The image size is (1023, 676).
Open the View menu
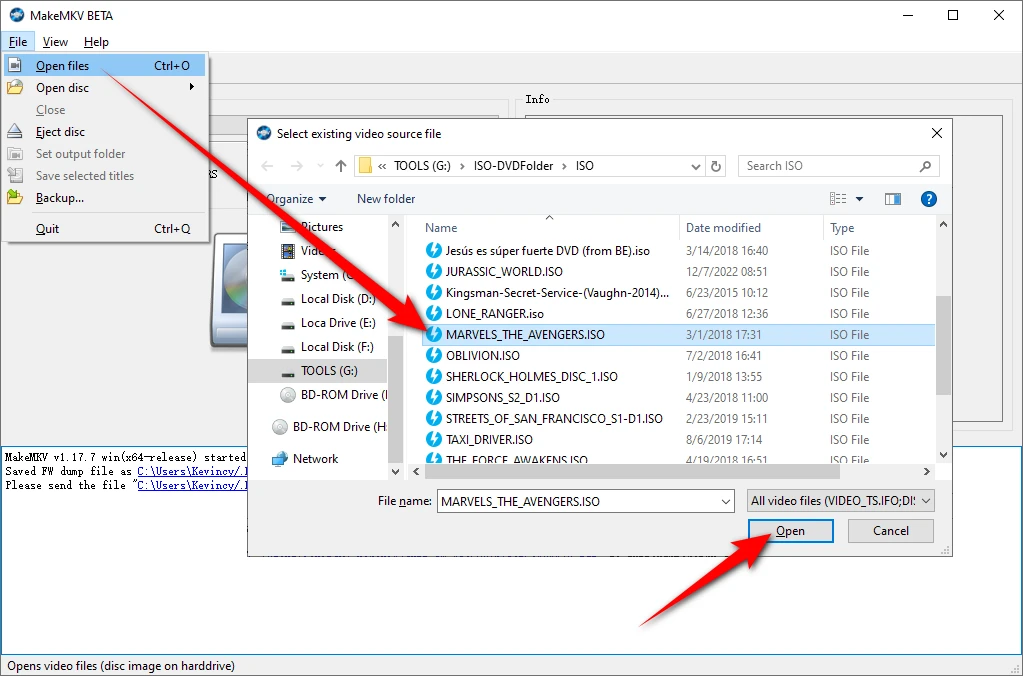[55, 42]
